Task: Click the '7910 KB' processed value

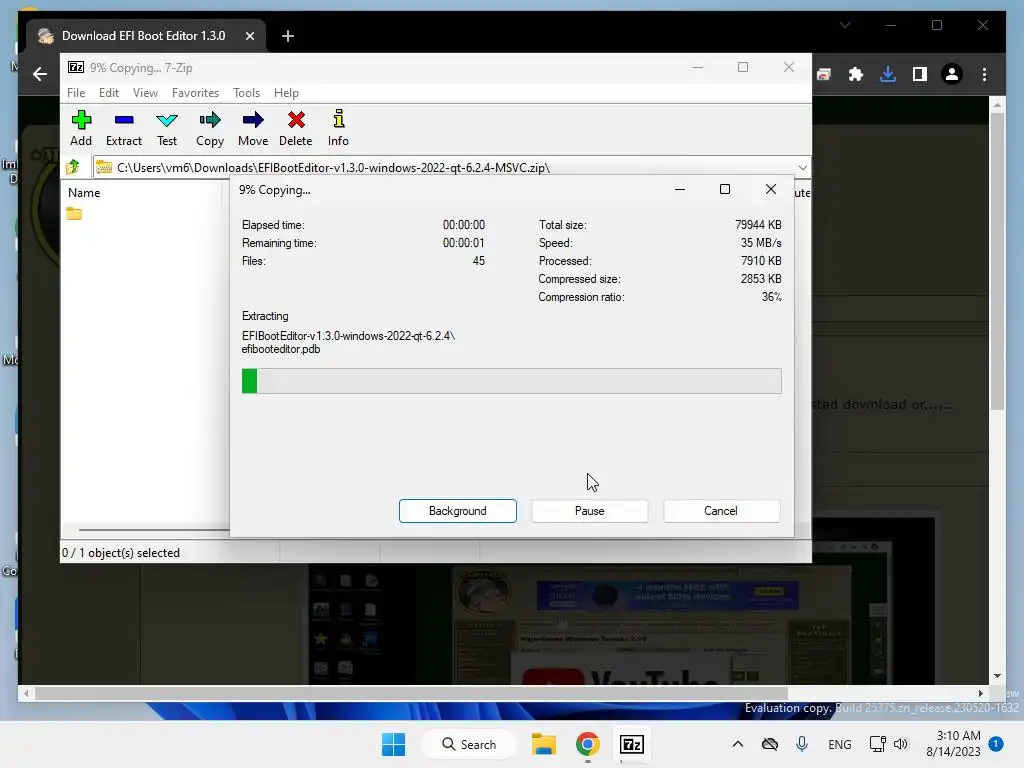Action: tap(761, 261)
